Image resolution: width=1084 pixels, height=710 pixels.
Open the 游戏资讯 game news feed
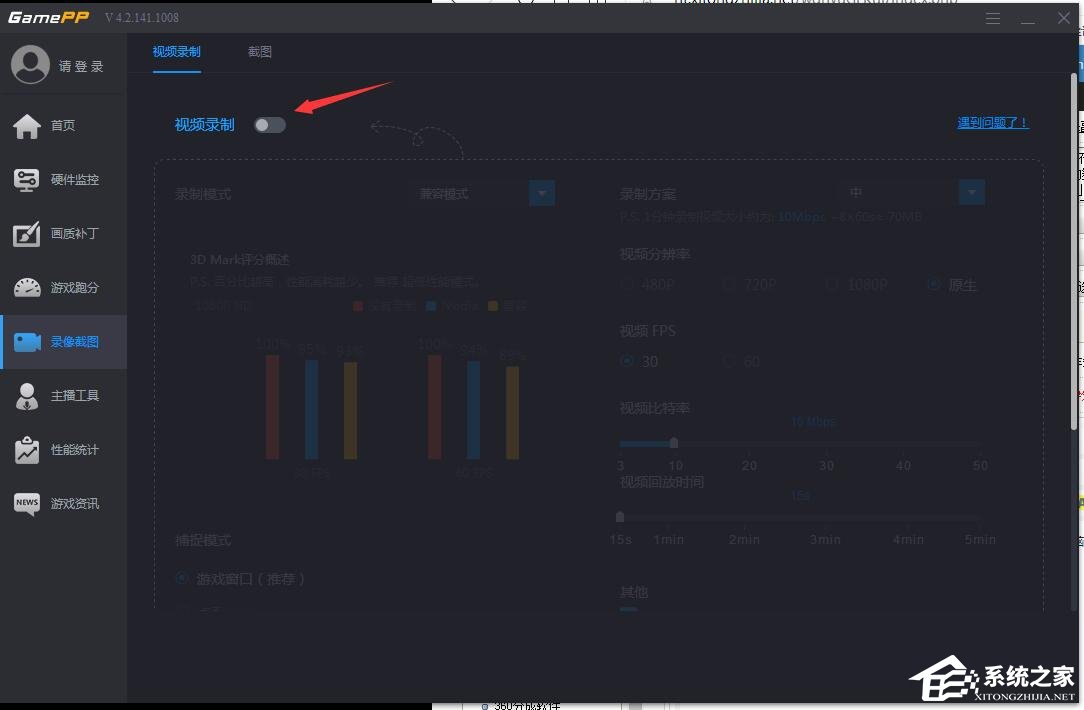pyautogui.click(x=63, y=503)
